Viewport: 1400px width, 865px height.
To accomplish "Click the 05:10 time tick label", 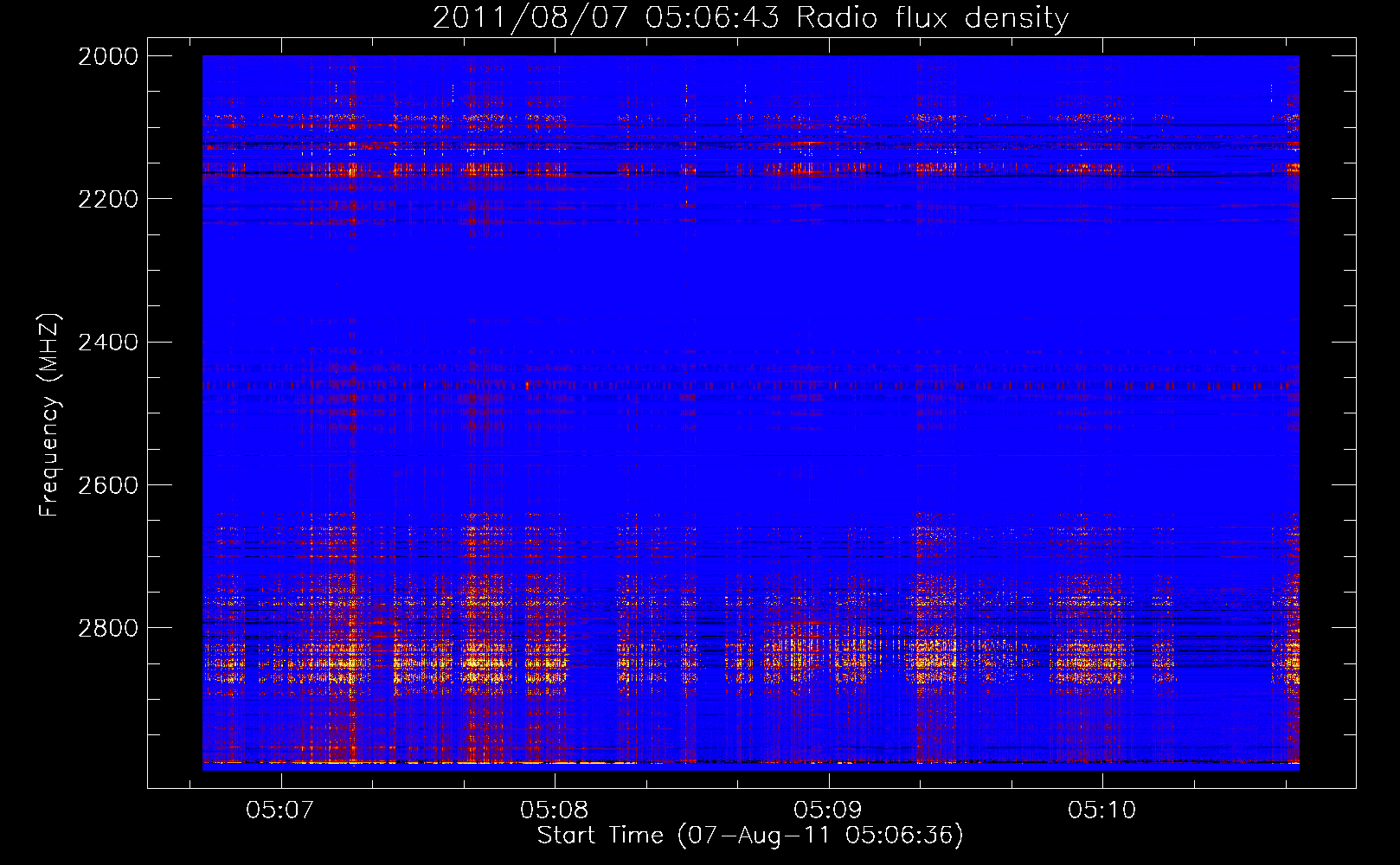I will click(1101, 810).
